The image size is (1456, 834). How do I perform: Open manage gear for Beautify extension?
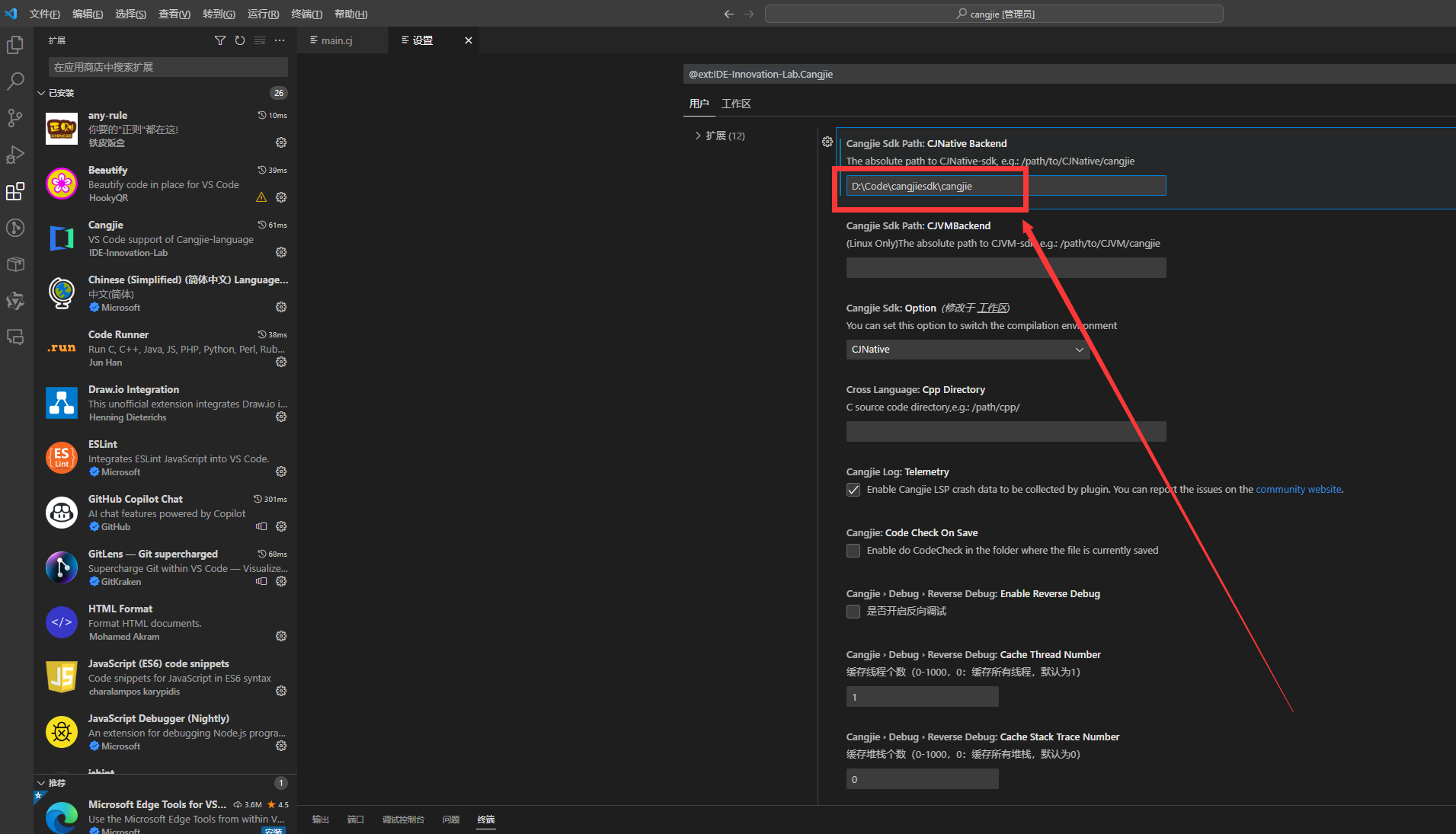point(281,197)
